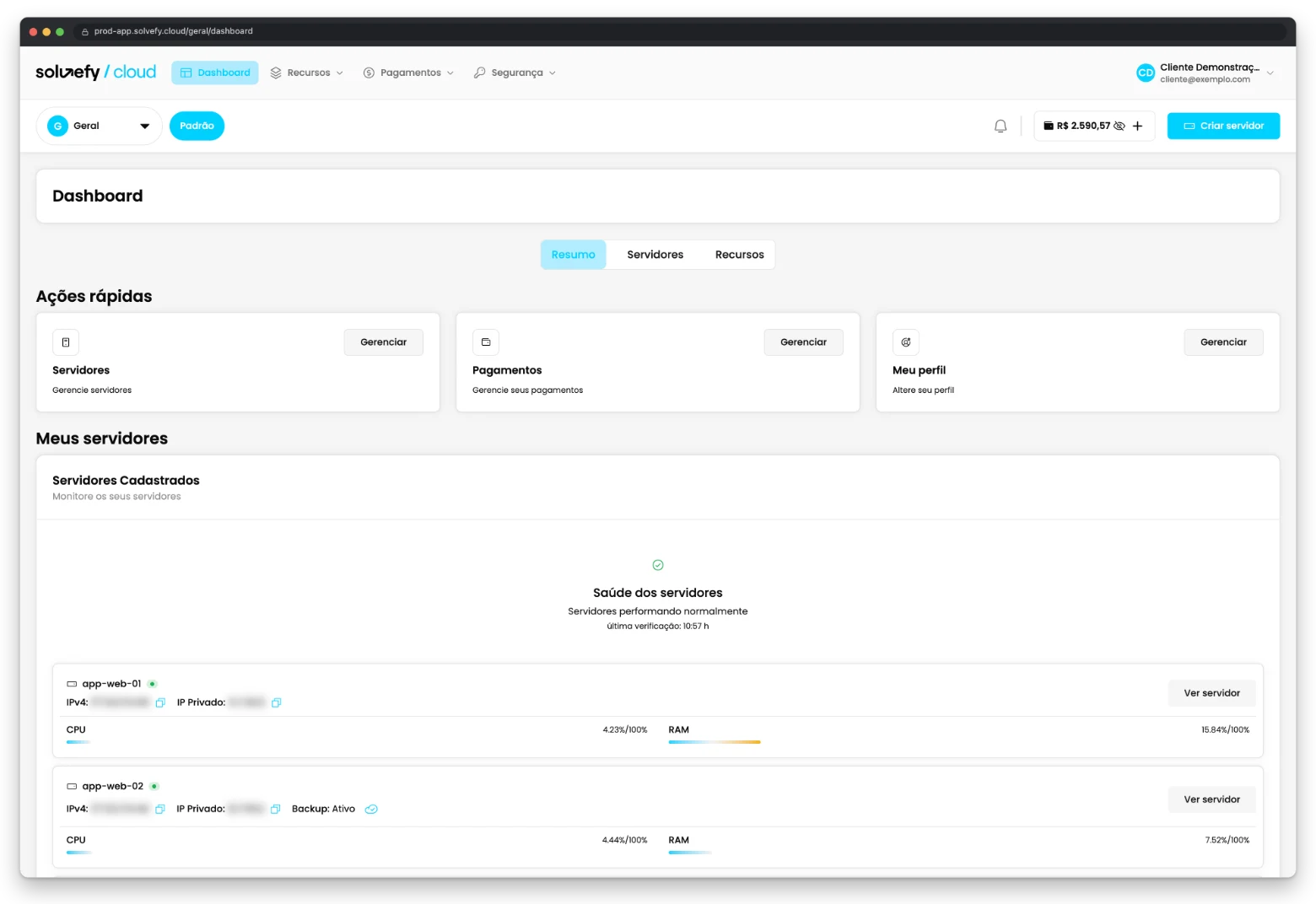Click Gerenciar on the Meu perfil card

click(x=1224, y=342)
